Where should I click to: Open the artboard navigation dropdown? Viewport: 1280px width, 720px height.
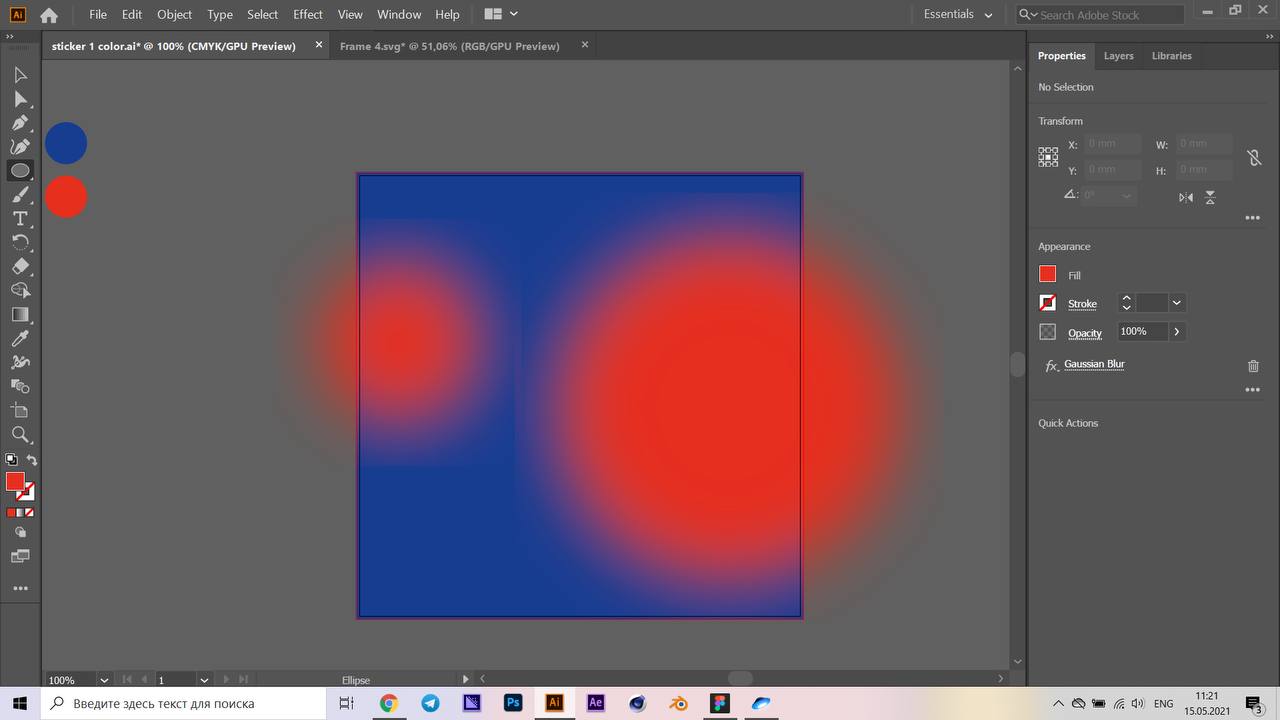click(204, 680)
